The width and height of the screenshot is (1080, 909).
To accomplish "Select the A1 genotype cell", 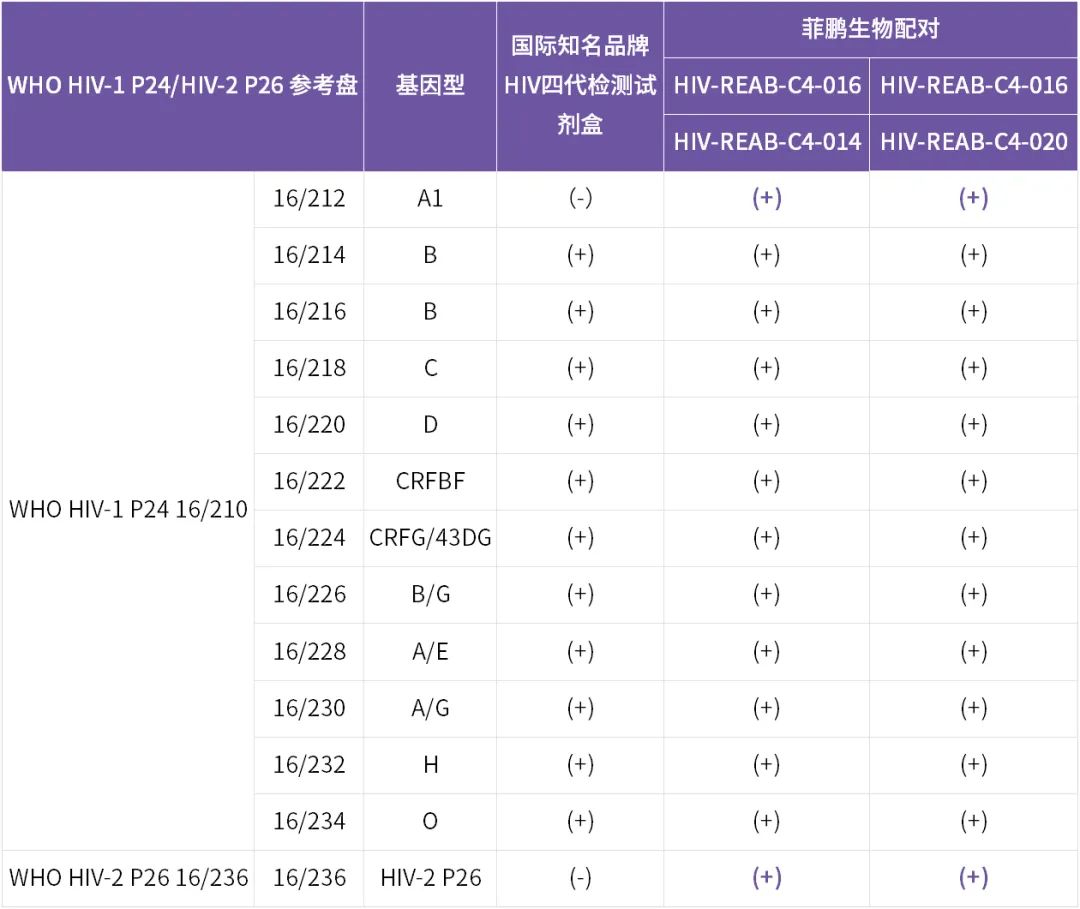I will (x=430, y=198).
